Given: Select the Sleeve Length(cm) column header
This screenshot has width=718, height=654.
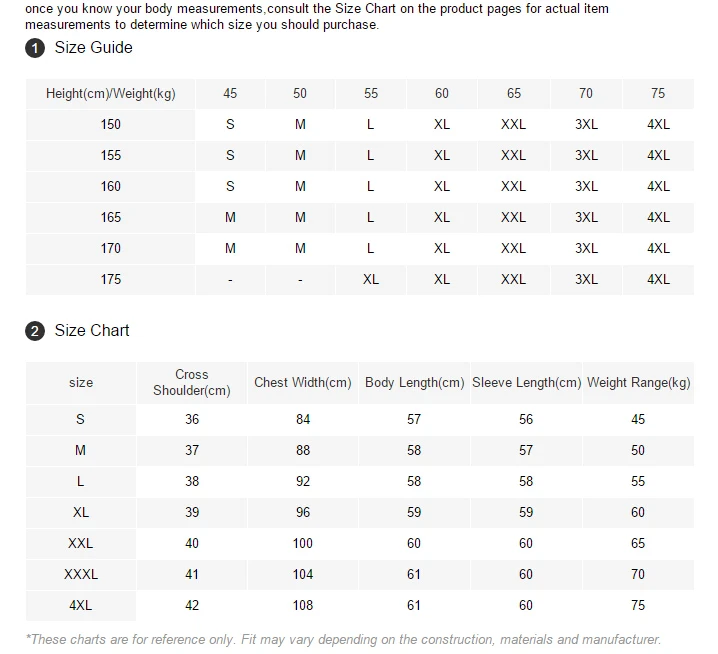Looking at the screenshot, I should (526, 383).
